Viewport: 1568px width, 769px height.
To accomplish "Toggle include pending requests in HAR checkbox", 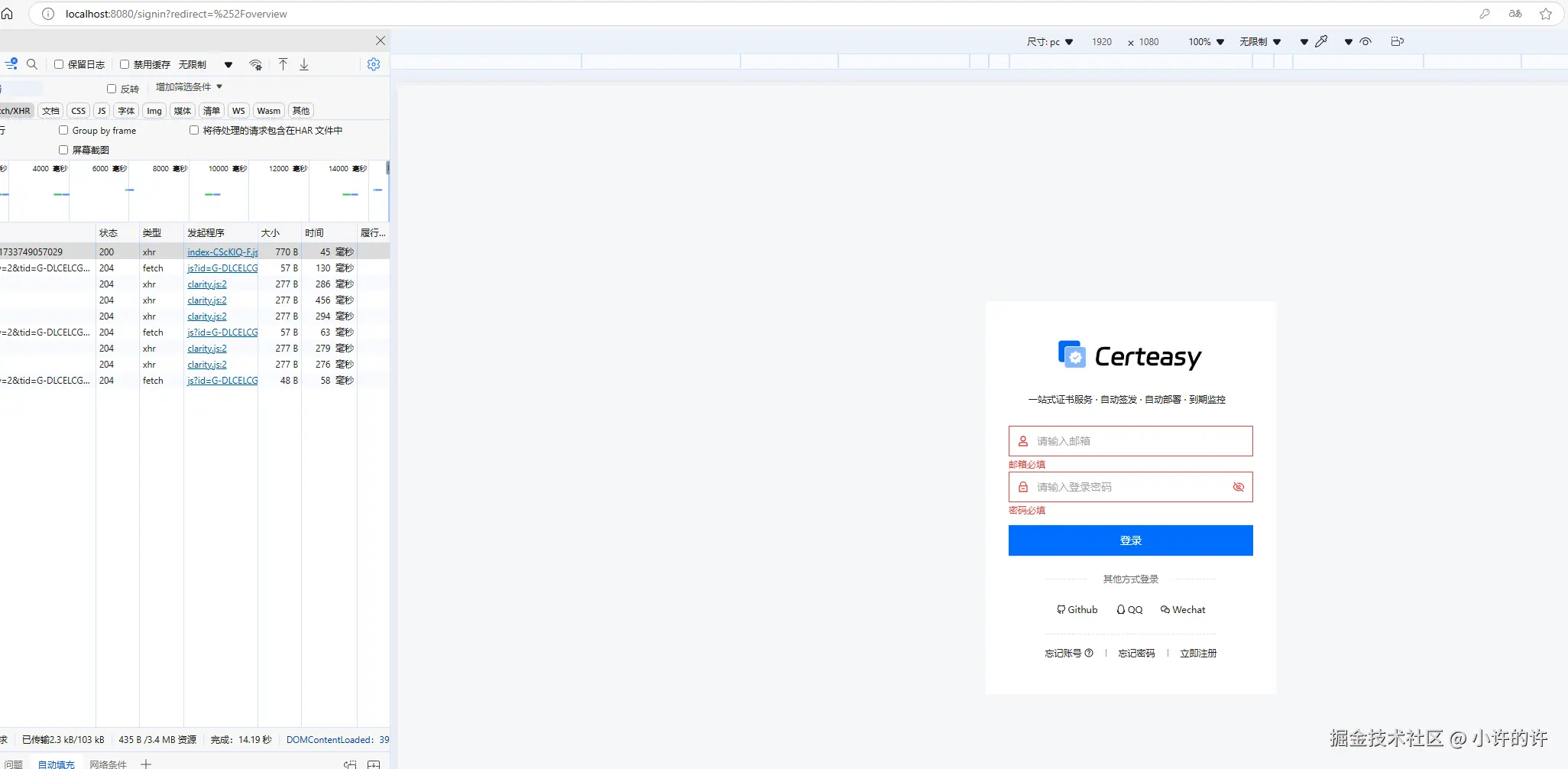I will pos(194,130).
